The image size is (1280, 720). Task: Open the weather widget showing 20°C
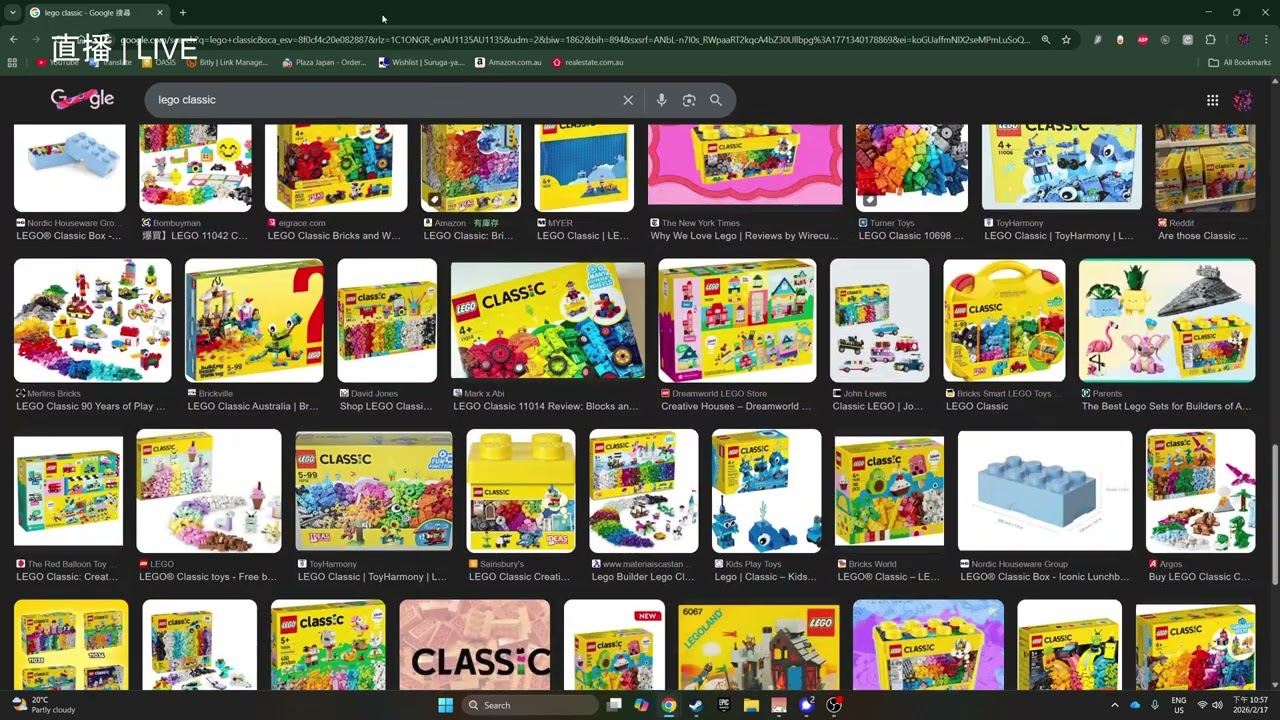(x=43, y=705)
